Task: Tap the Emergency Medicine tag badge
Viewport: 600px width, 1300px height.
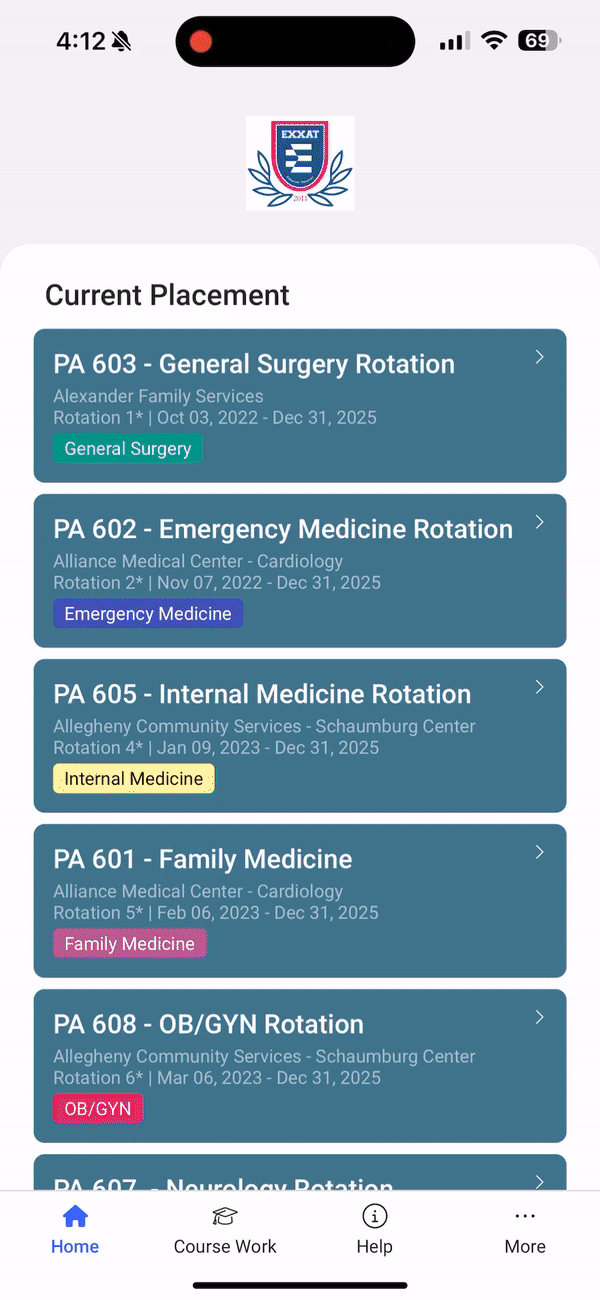Action: point(147,613)
